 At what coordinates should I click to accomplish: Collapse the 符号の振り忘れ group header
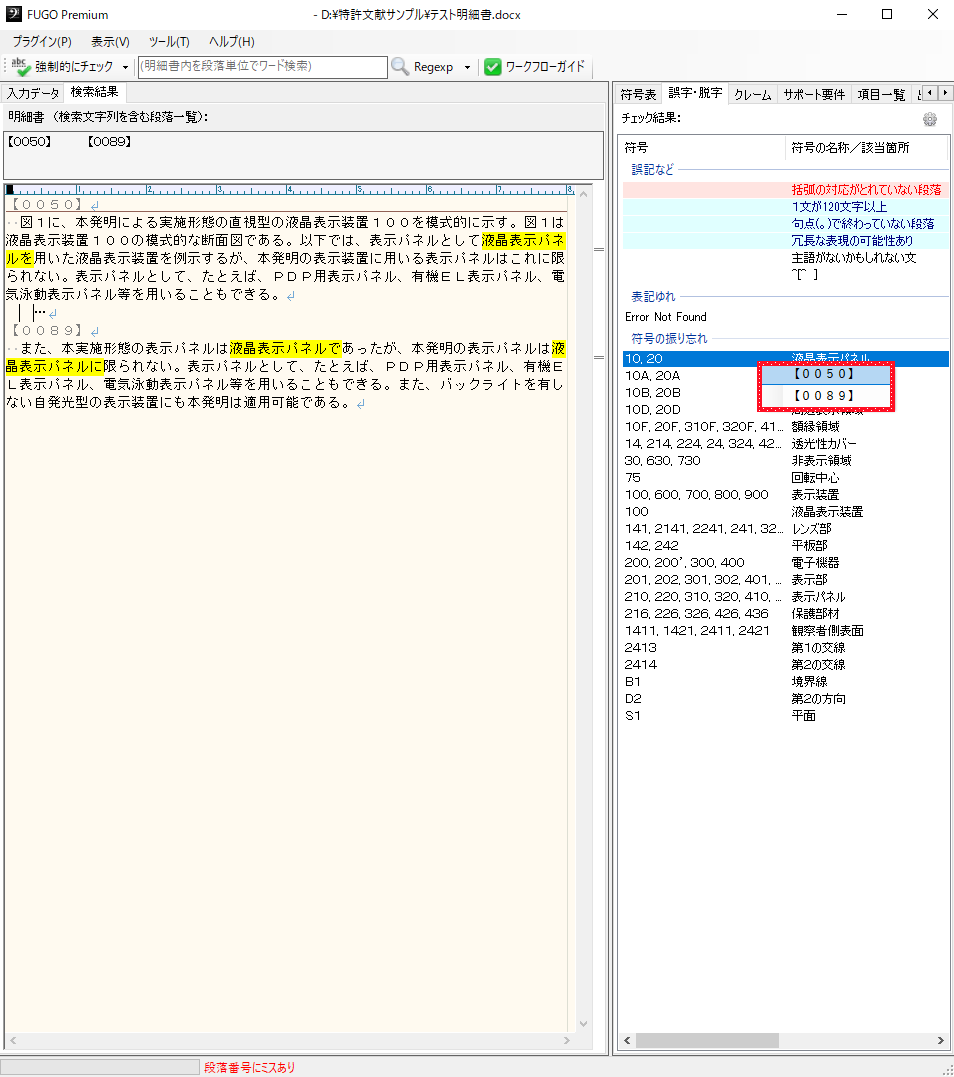click(x=669, y=339)
